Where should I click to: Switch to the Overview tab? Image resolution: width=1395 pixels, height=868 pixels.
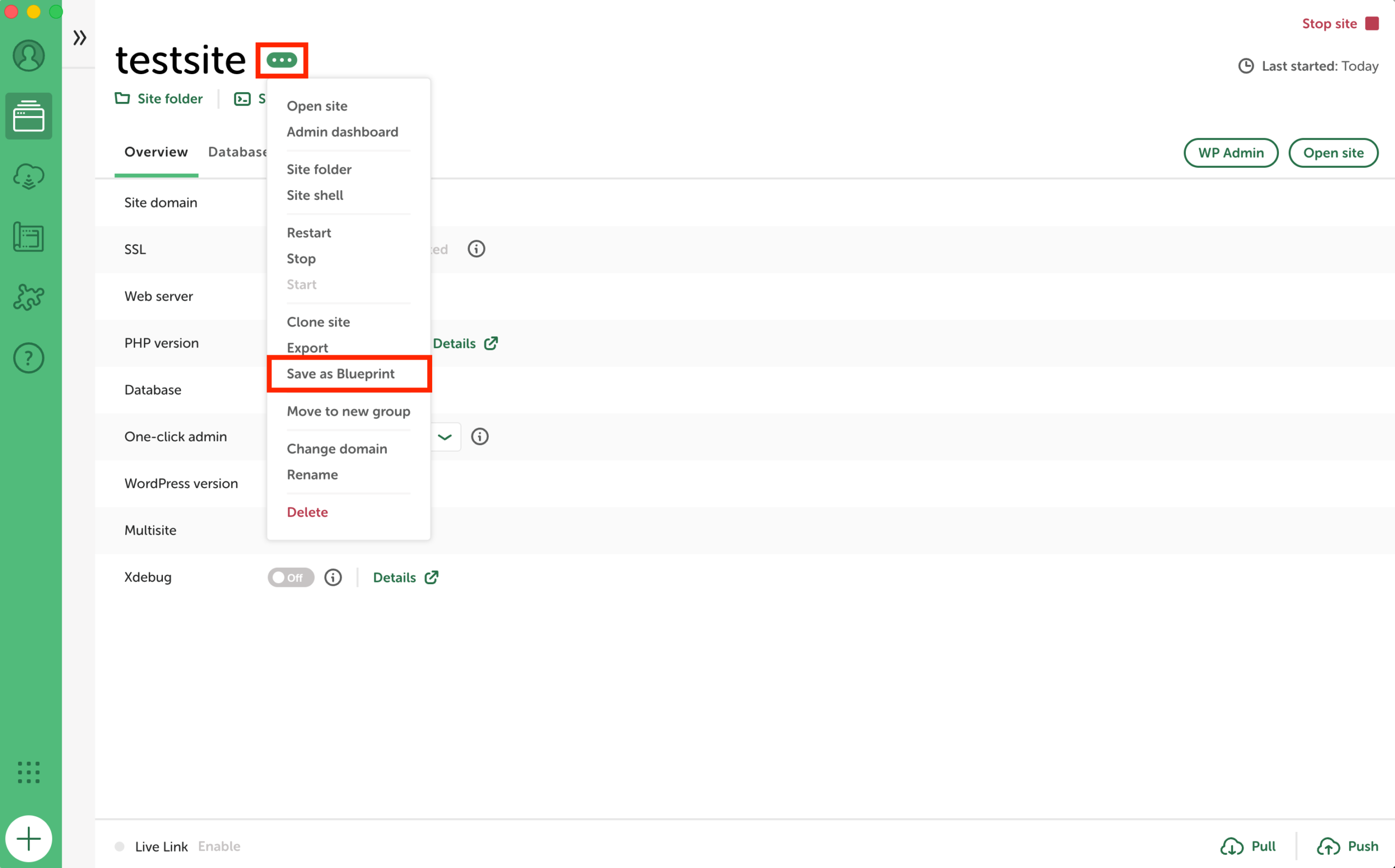pyautogui.click(x=156, y=152)
